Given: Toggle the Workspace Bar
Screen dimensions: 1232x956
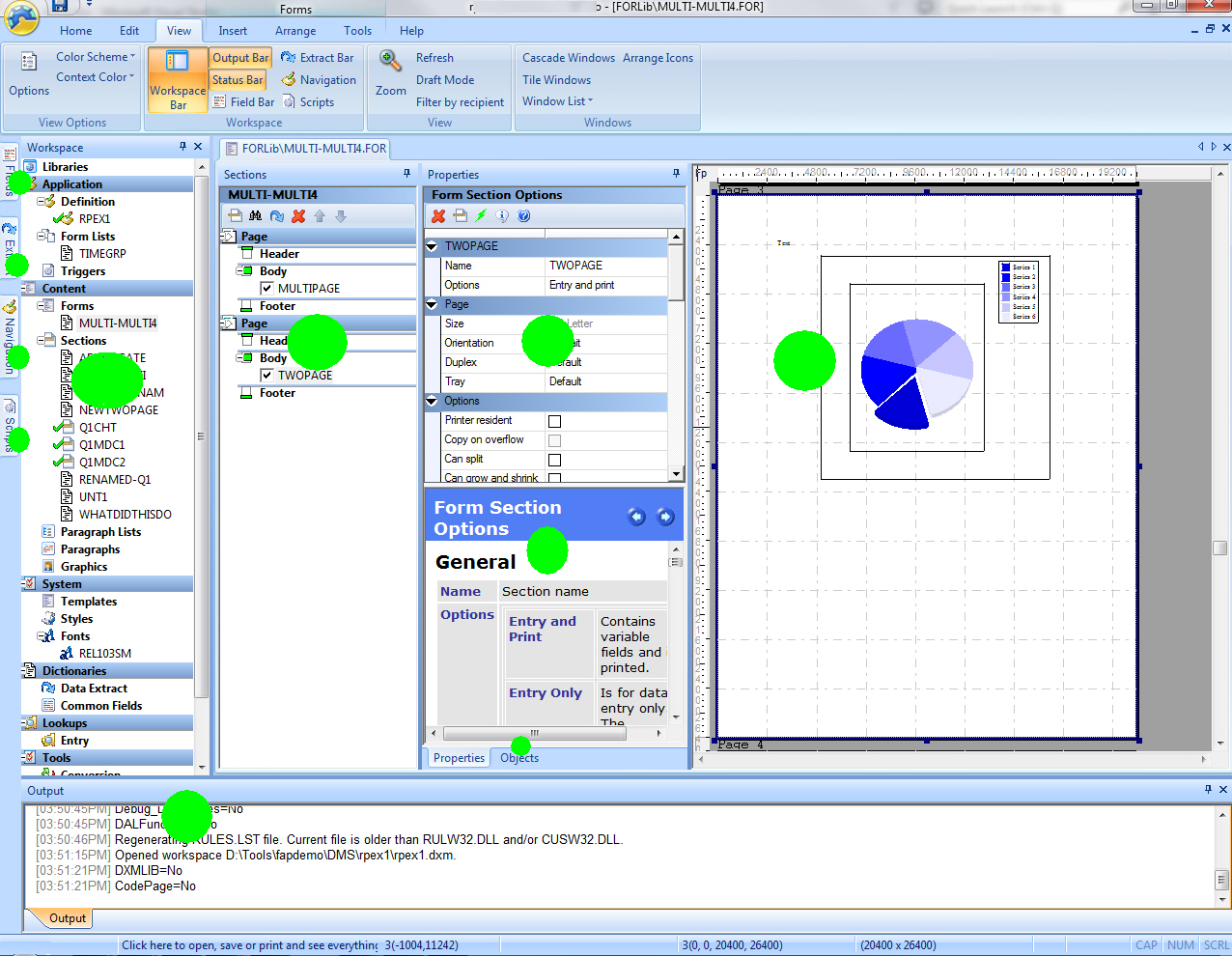Looking at the screenshot, I should 178,80.
